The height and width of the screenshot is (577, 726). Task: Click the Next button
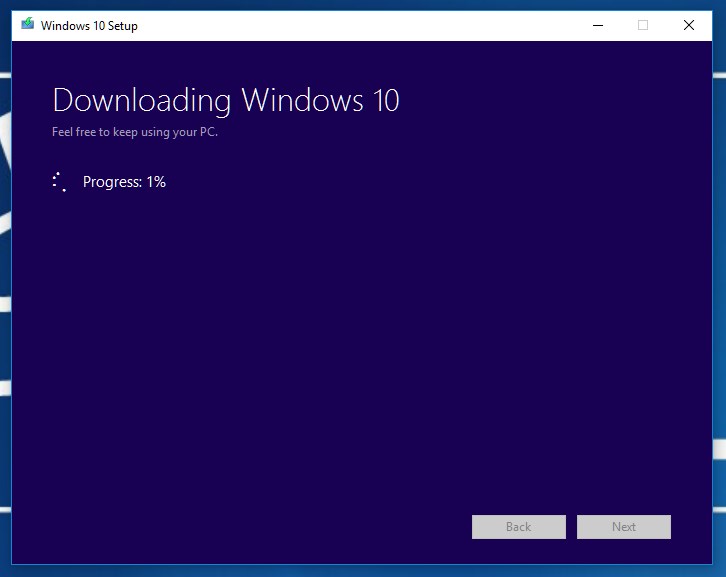point(624,527)
